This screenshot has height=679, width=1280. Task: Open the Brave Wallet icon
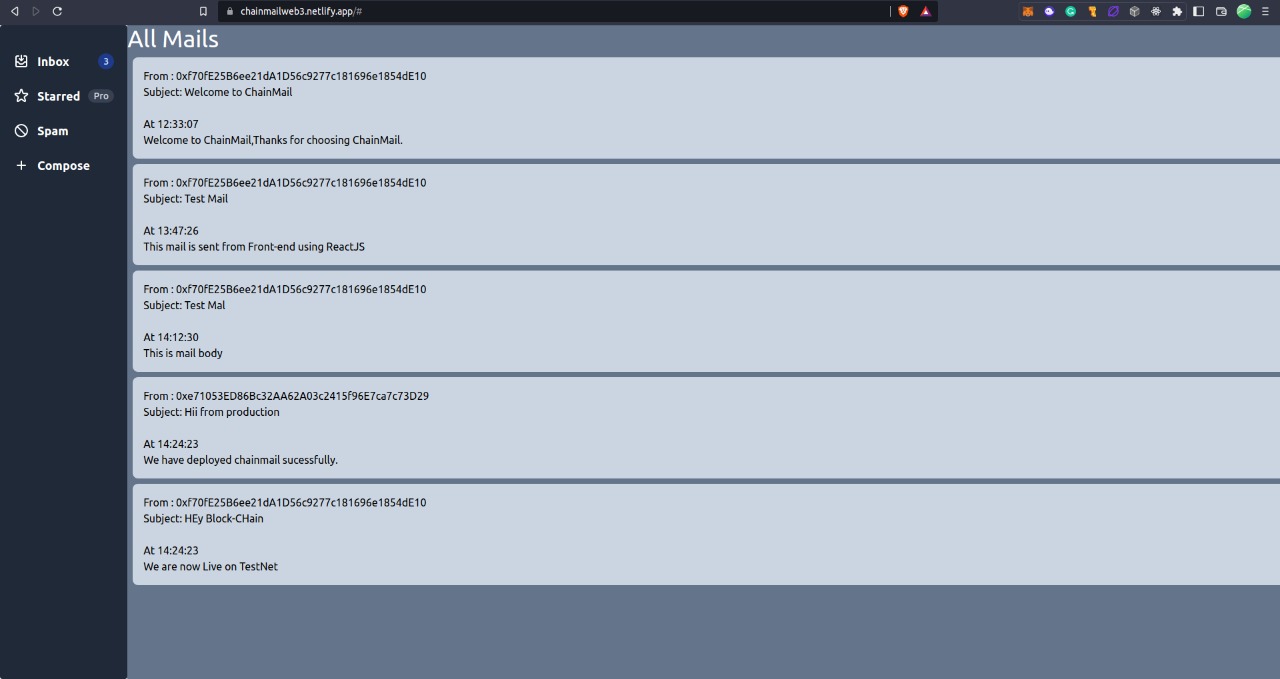pos(1221,11)
